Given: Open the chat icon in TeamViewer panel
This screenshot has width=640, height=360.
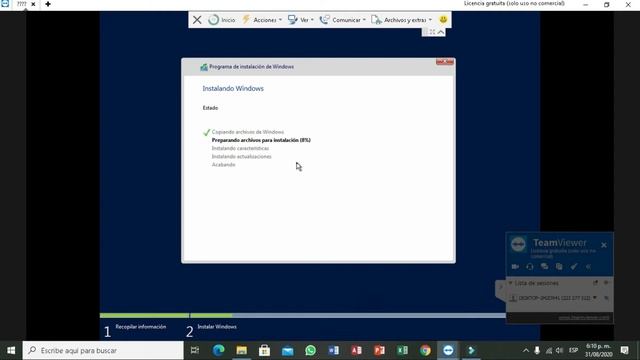Looking at the screenshot, I should 544,267.
